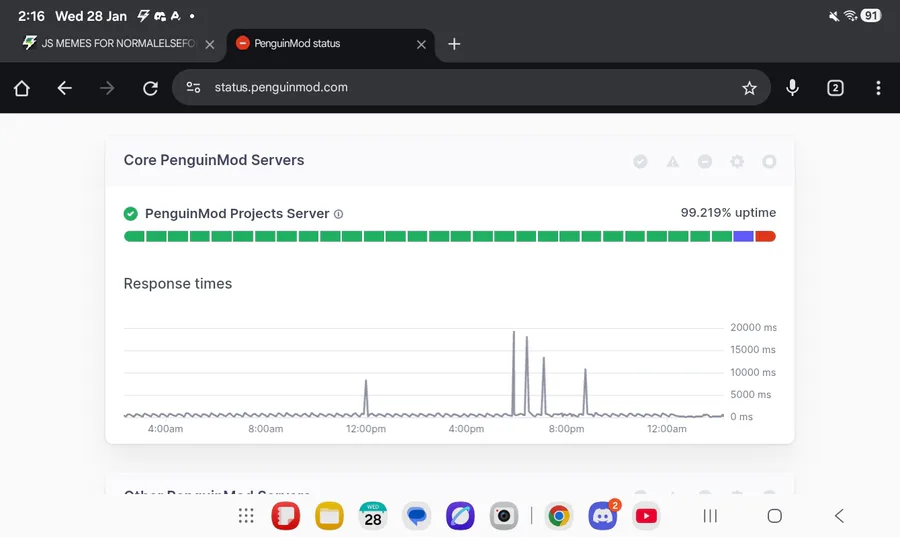This screenshot has height=537, width=900.
Task: Filter by operational checkmark status icon
Action: point(641,162)
